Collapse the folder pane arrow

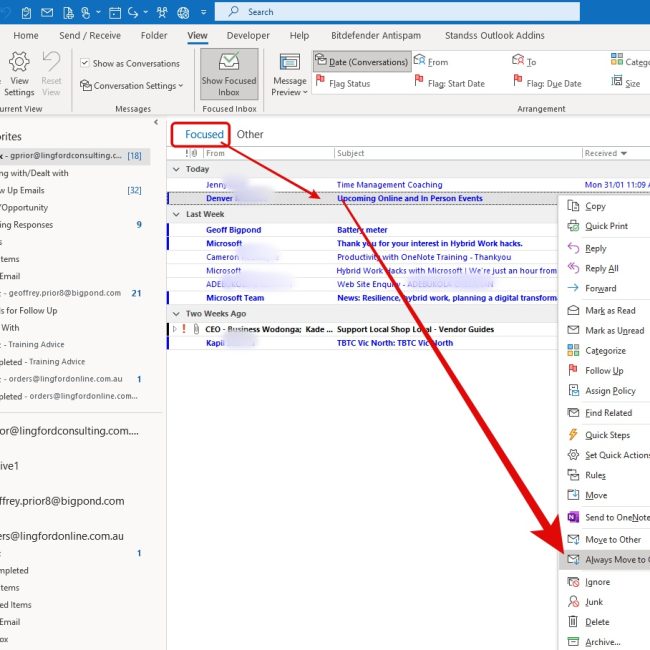click(156, 122)
